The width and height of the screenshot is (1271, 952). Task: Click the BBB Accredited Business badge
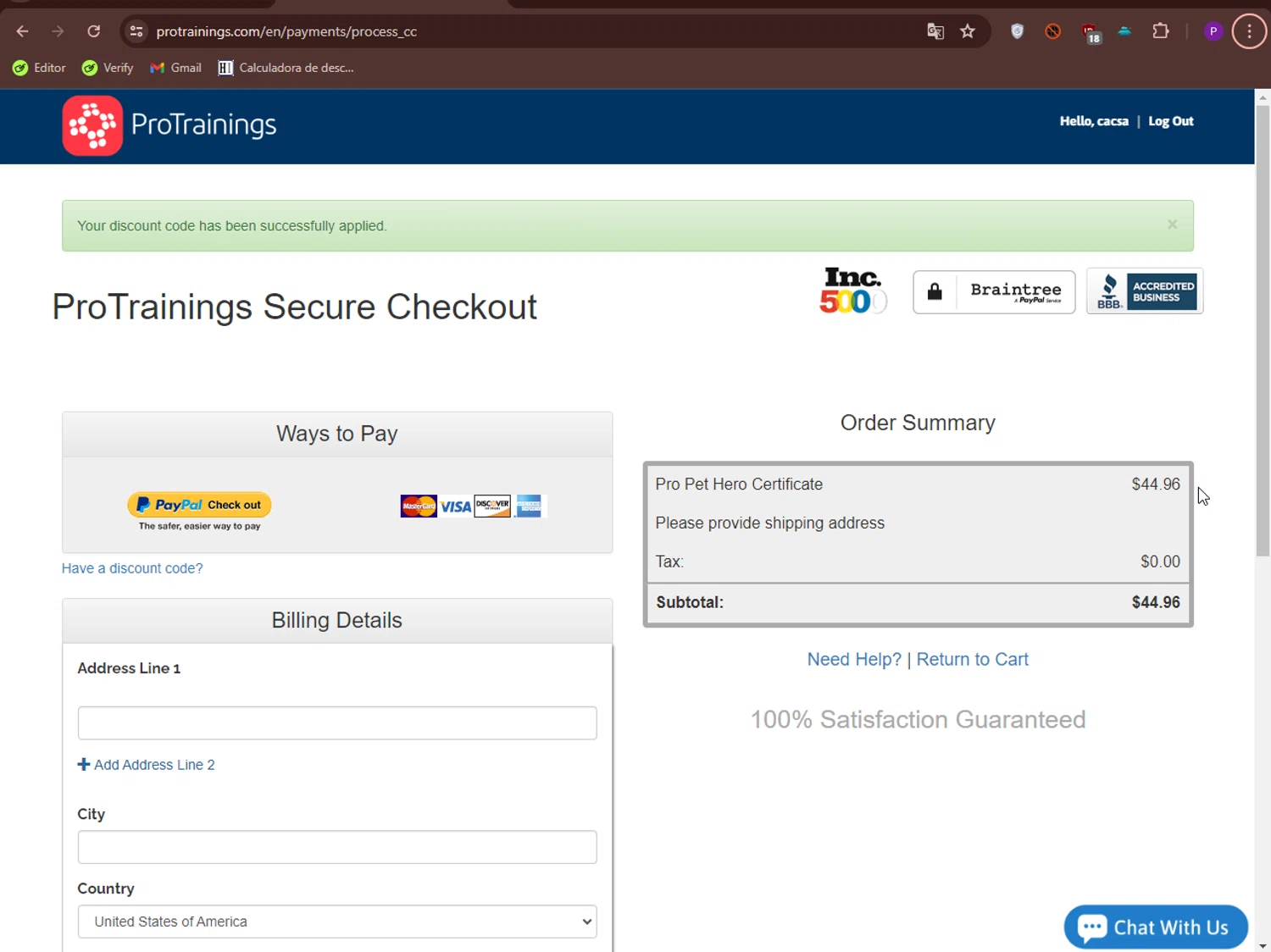click(x=1145, y=291)
